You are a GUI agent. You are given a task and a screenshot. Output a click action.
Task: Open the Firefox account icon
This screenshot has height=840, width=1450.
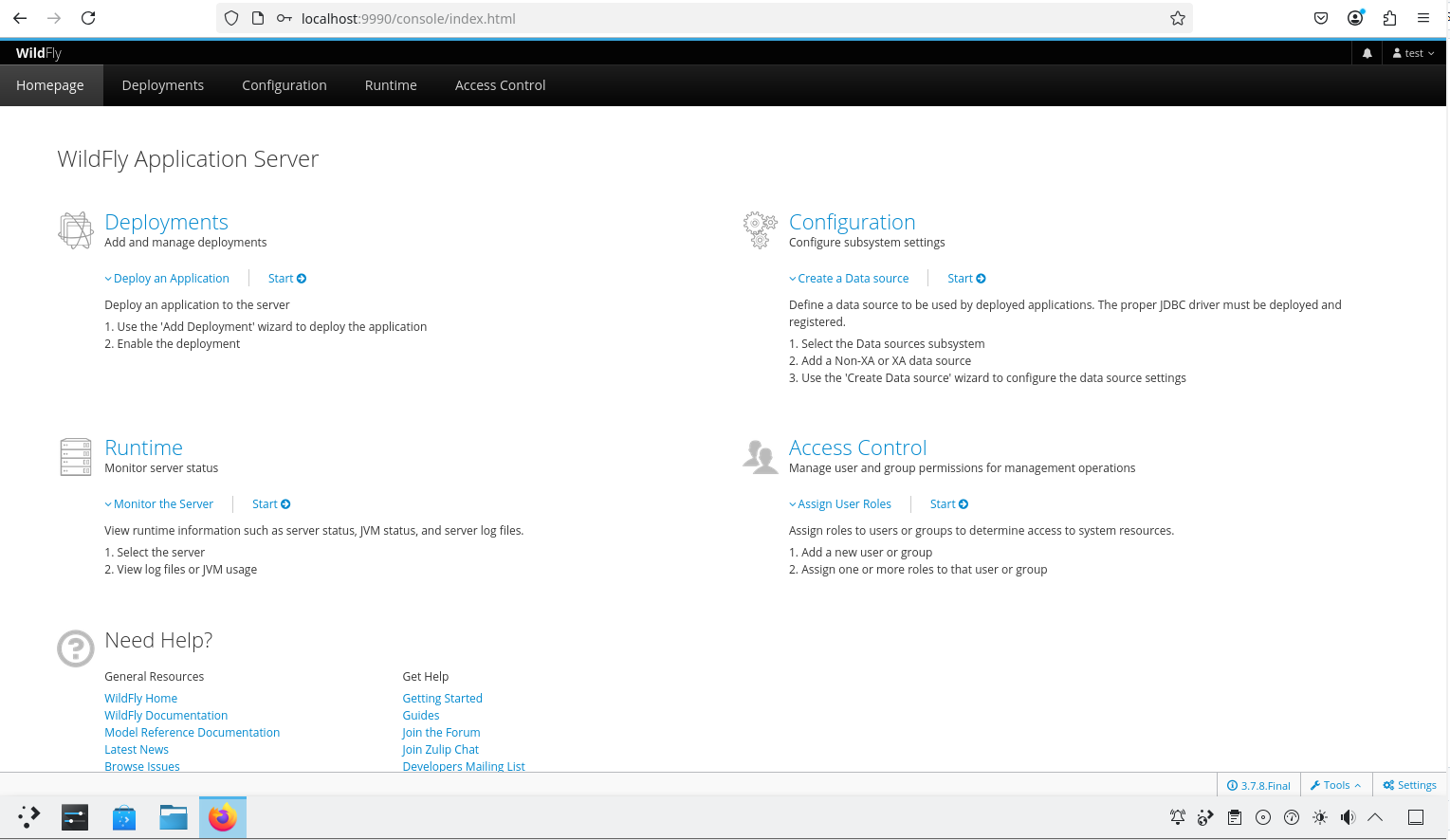tap(1355, 18)
